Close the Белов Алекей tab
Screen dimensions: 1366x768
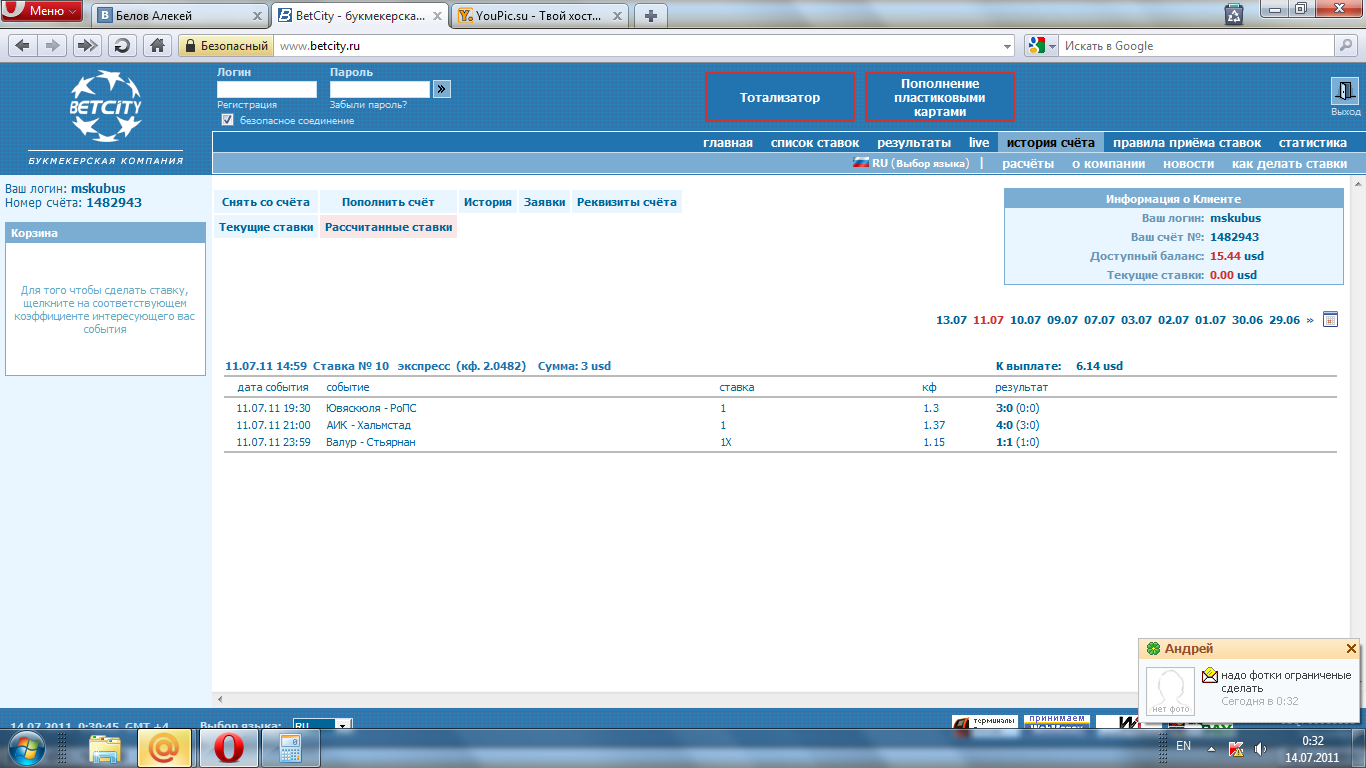point(256,16)
